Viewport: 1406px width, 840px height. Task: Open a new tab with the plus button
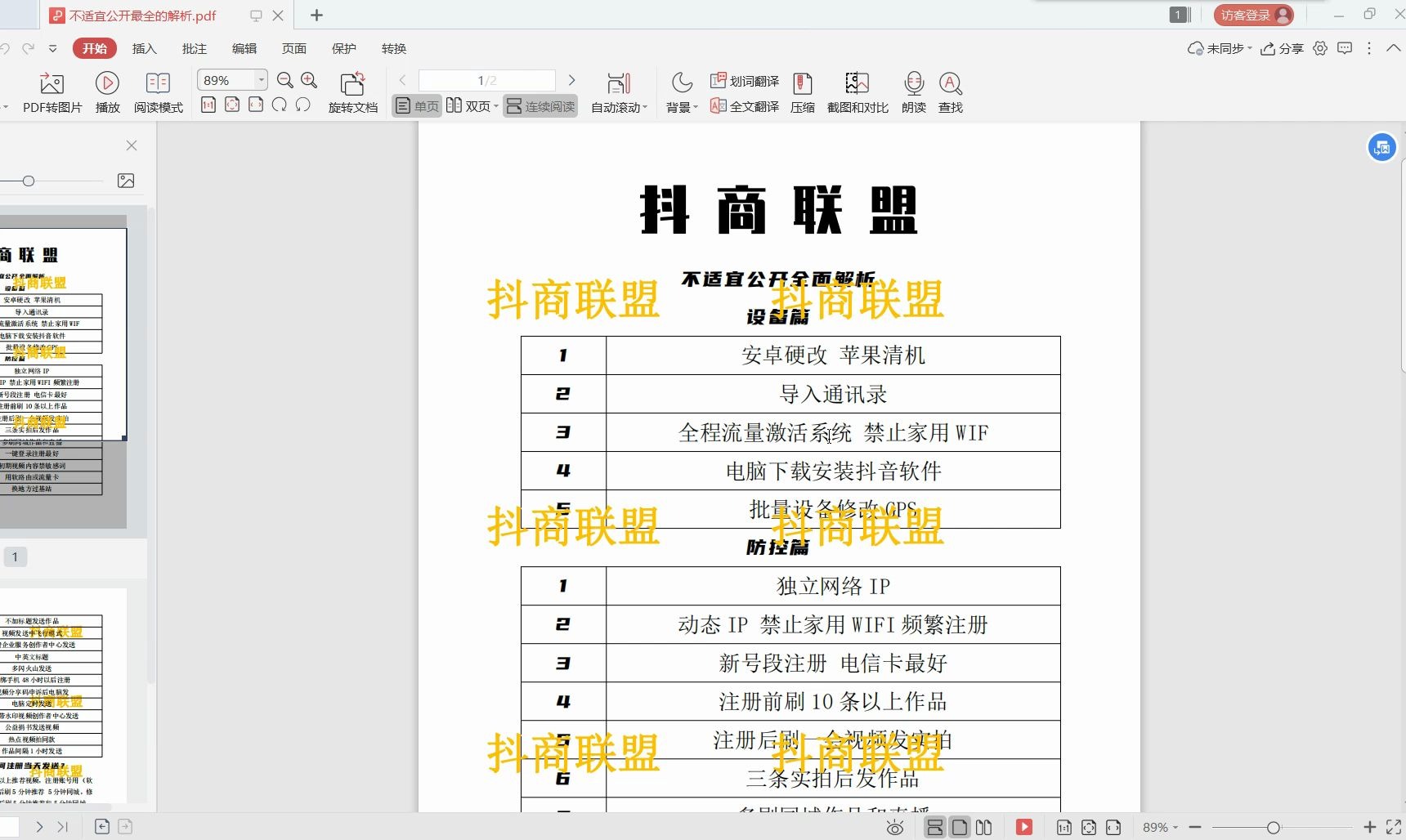point(317,15)
